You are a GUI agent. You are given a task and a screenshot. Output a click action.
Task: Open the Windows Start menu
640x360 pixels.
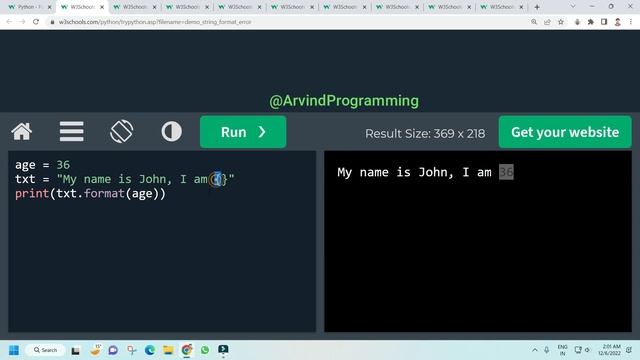pos(14,350)
